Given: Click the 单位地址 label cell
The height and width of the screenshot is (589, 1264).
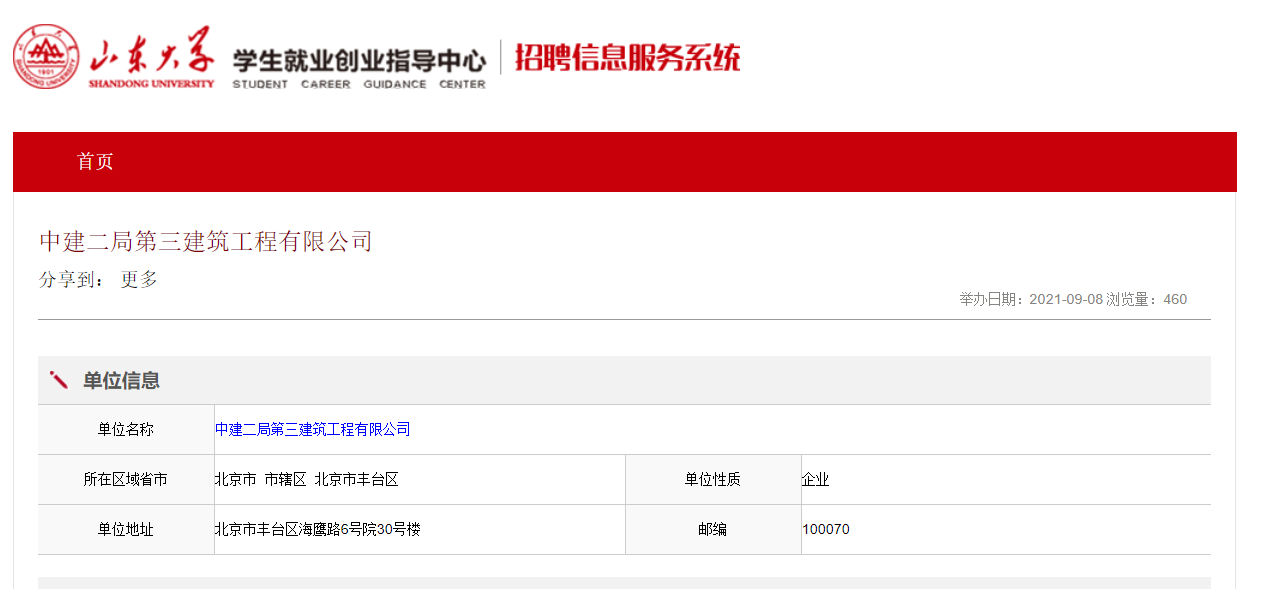Looking at the screenshot, I should click(126, 529).
